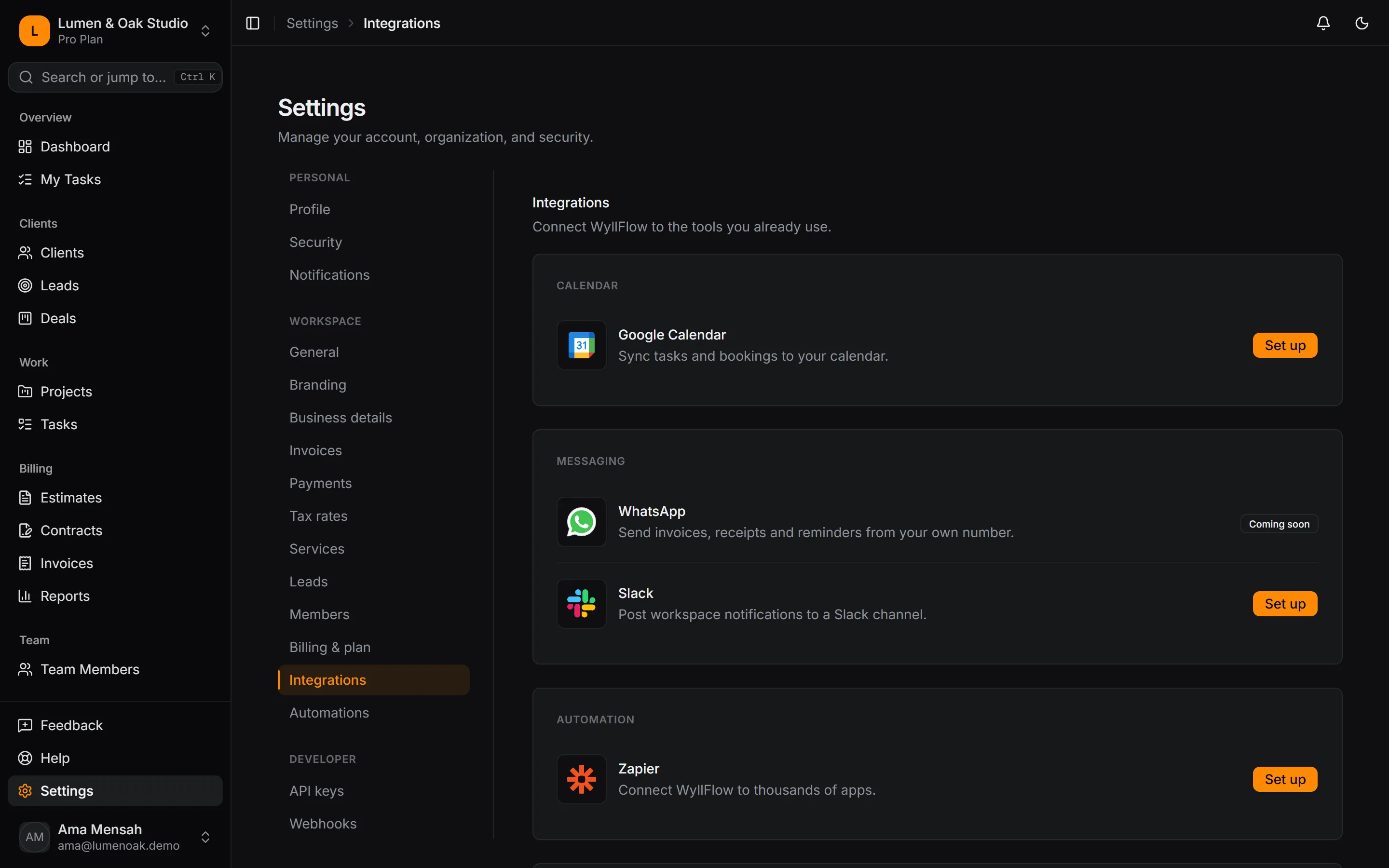Set up the Zapier integration

(x=1284, y=779)
